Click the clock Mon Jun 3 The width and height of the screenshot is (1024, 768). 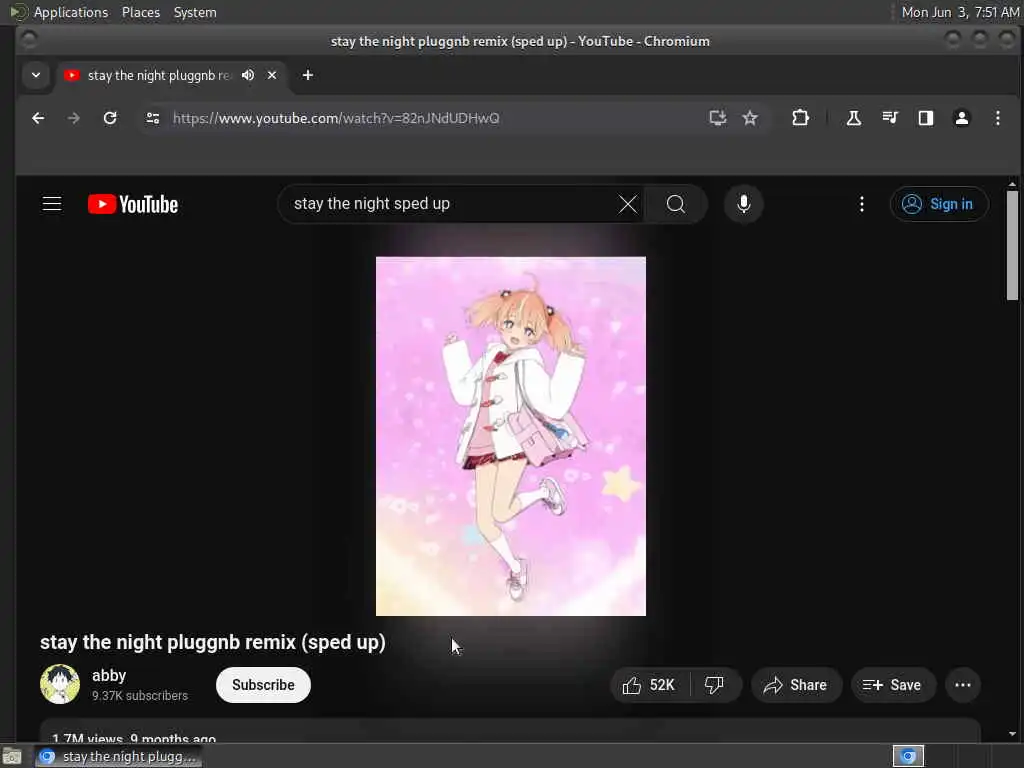pyautogui.click(x=960, y=12)
